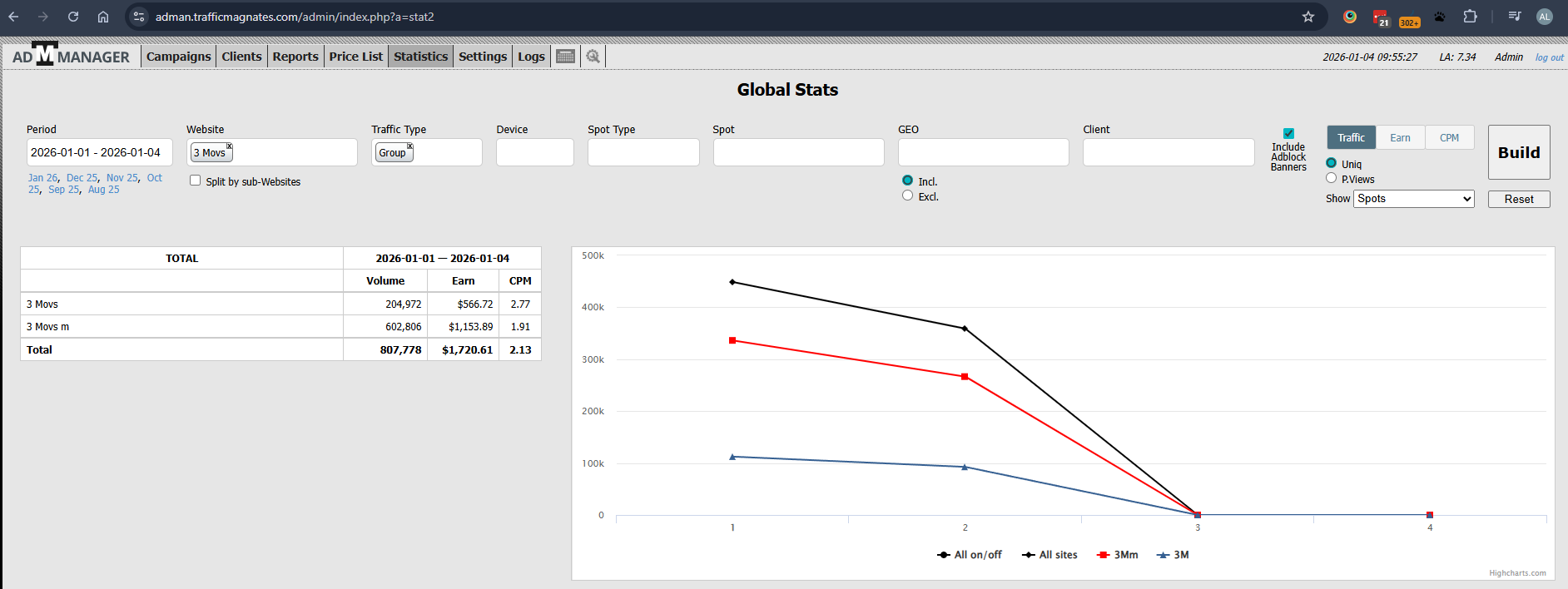Viewport: 1568px width, 589px height.
Task: Open the Reports menu
Action: pyautogui.click(x=295, y=57)
